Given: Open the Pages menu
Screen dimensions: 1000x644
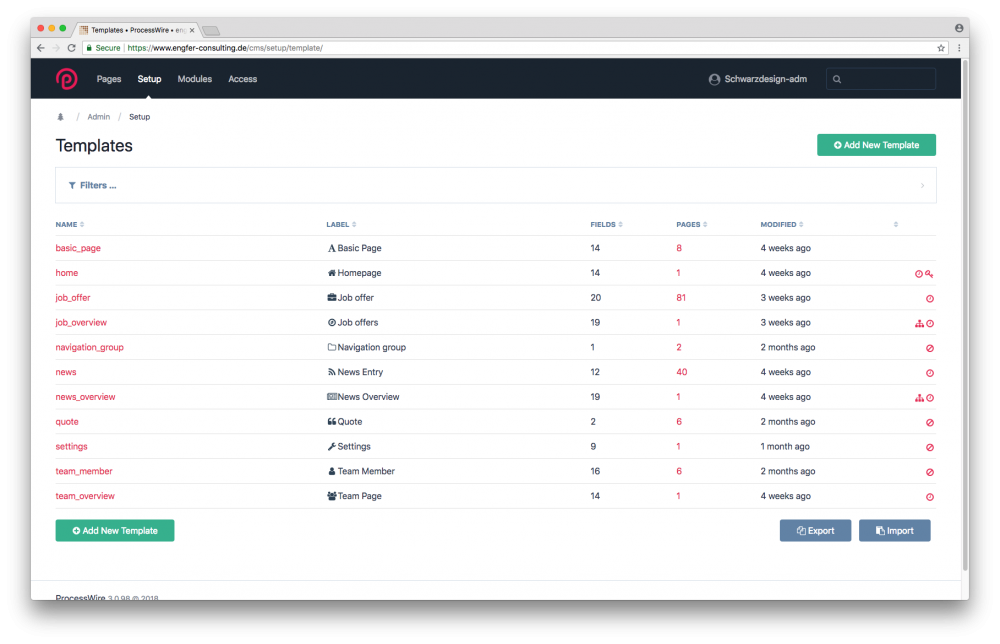Looking at the screenshot, I should [109, 79].
